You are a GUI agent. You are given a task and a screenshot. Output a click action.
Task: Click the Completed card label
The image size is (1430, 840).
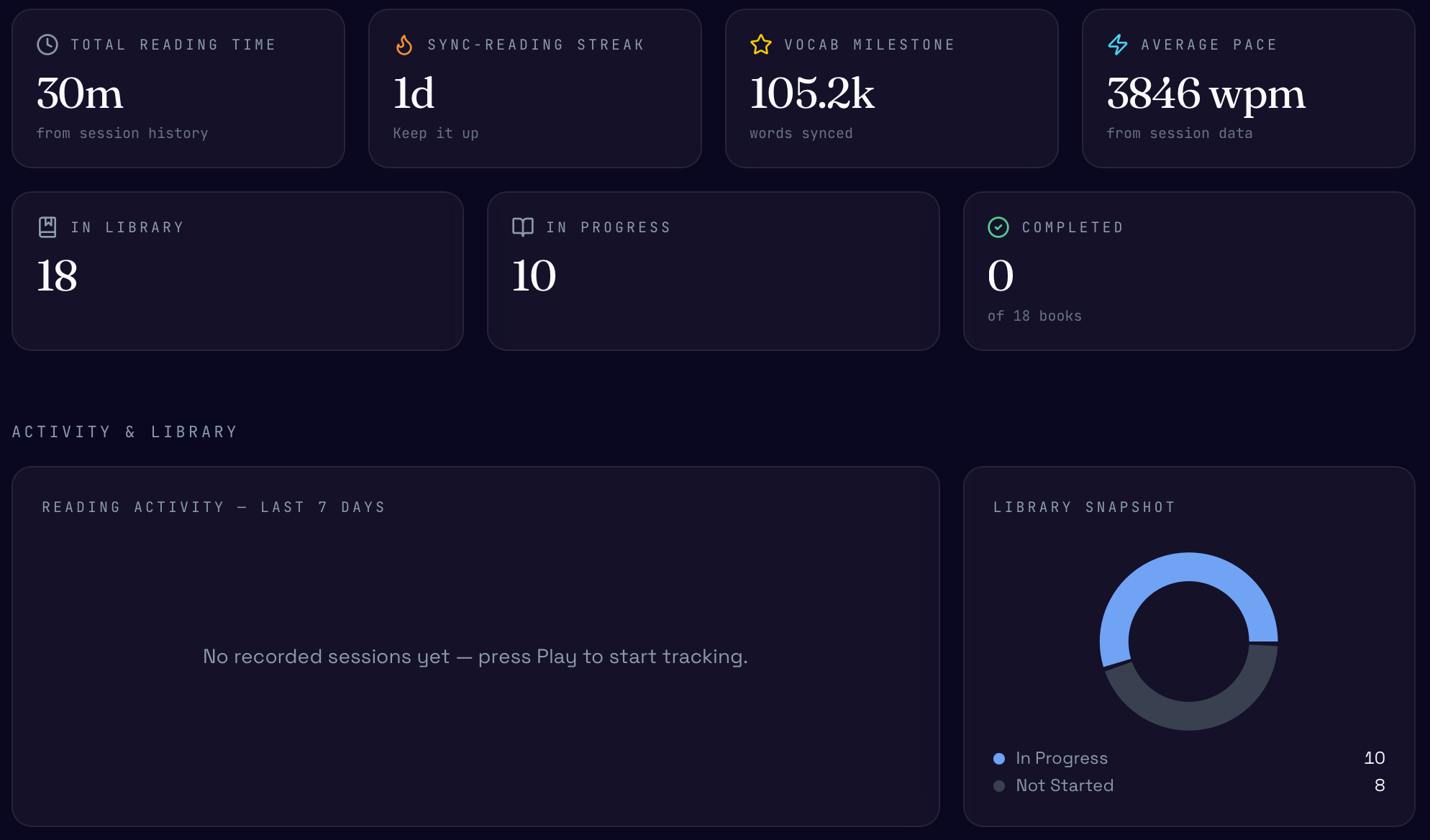click(1072, 227)
